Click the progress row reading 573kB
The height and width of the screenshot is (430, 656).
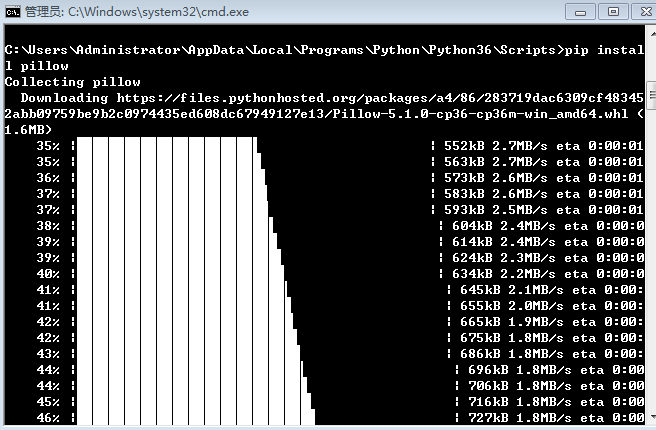pyautogui.click(x=340, y=177)
